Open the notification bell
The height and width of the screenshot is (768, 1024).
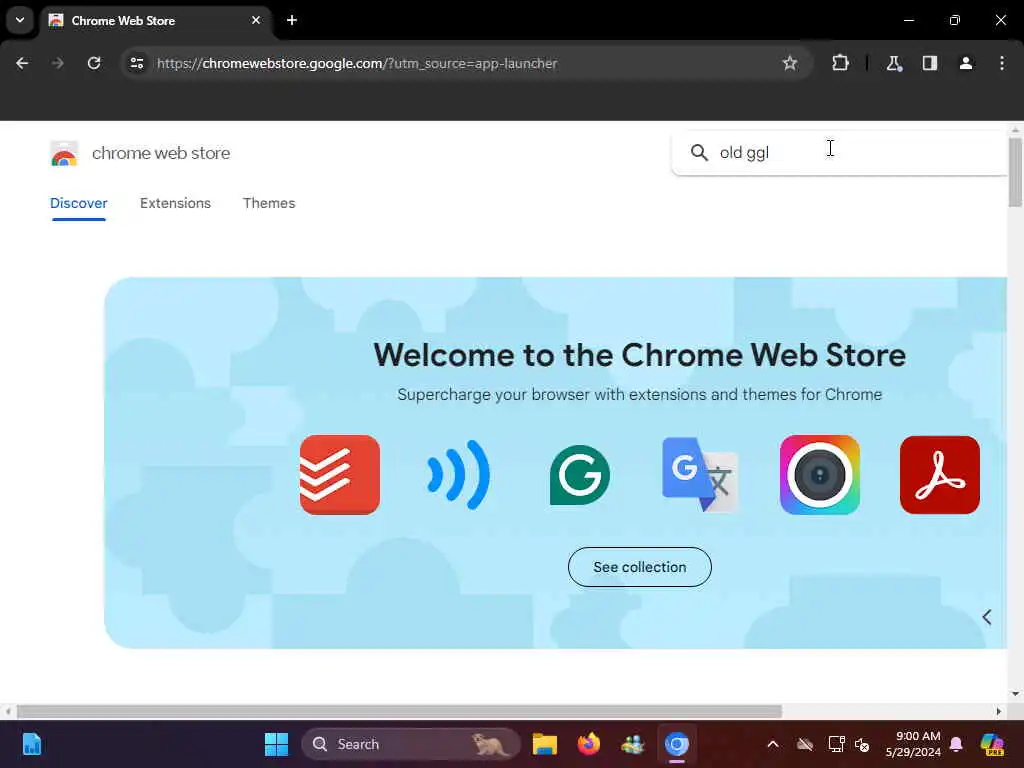pos(956,744)
